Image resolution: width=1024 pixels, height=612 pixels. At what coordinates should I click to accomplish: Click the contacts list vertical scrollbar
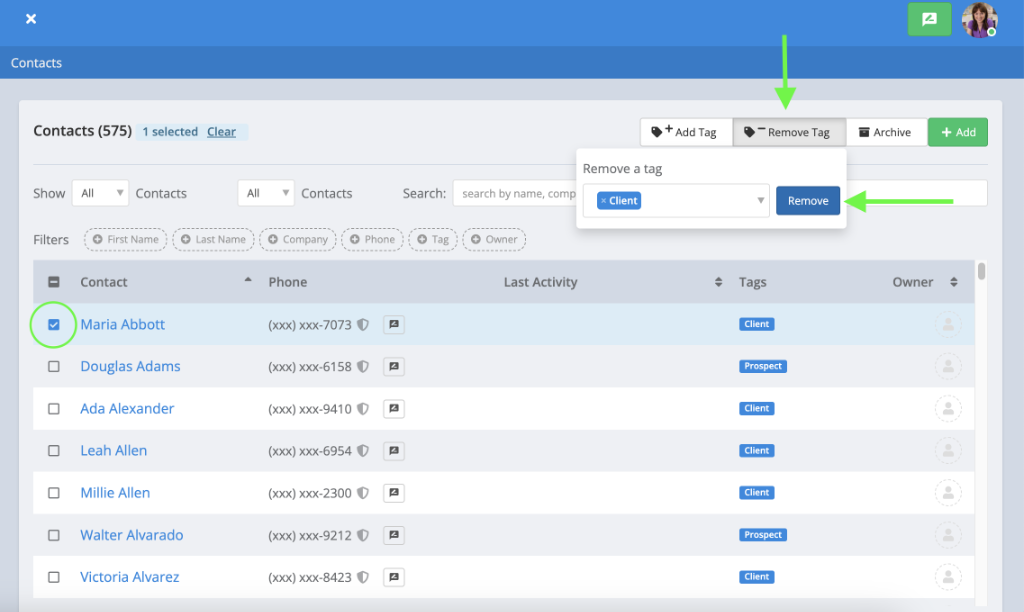point(981,271)
